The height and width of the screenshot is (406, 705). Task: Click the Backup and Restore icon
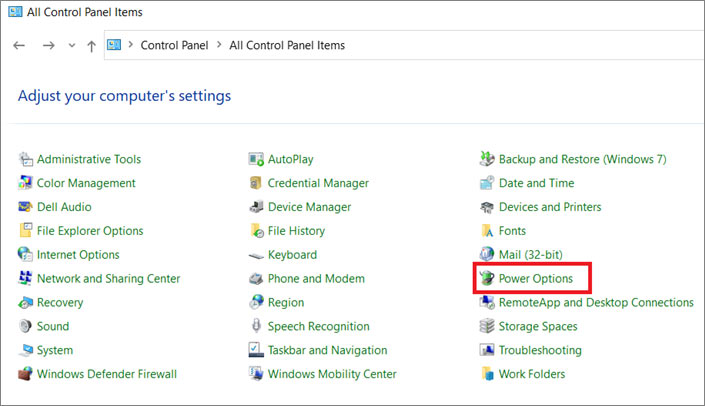tap(487, 159)
